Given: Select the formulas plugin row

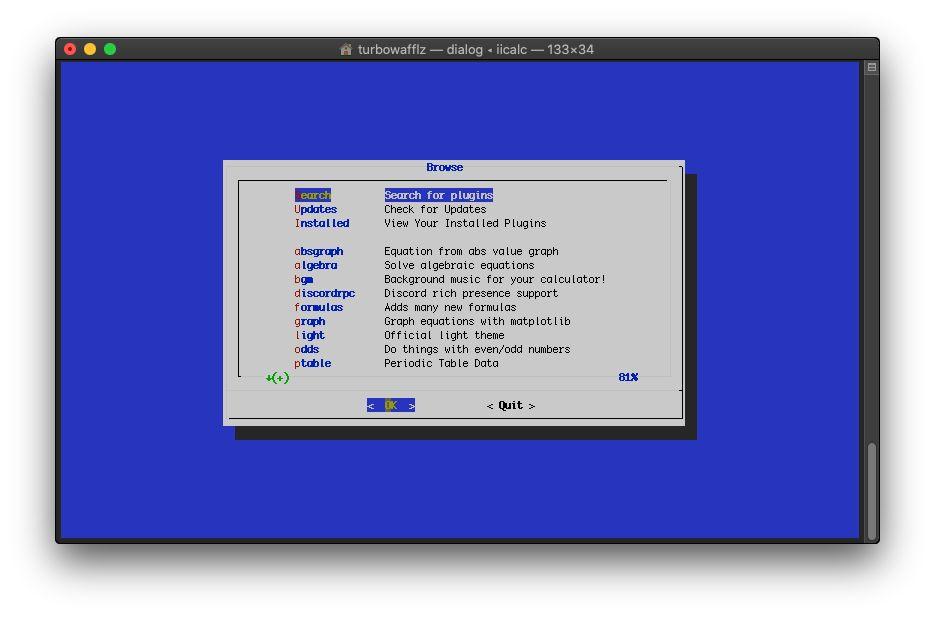Looking at the screenshot, I should [x=319, y=307].
